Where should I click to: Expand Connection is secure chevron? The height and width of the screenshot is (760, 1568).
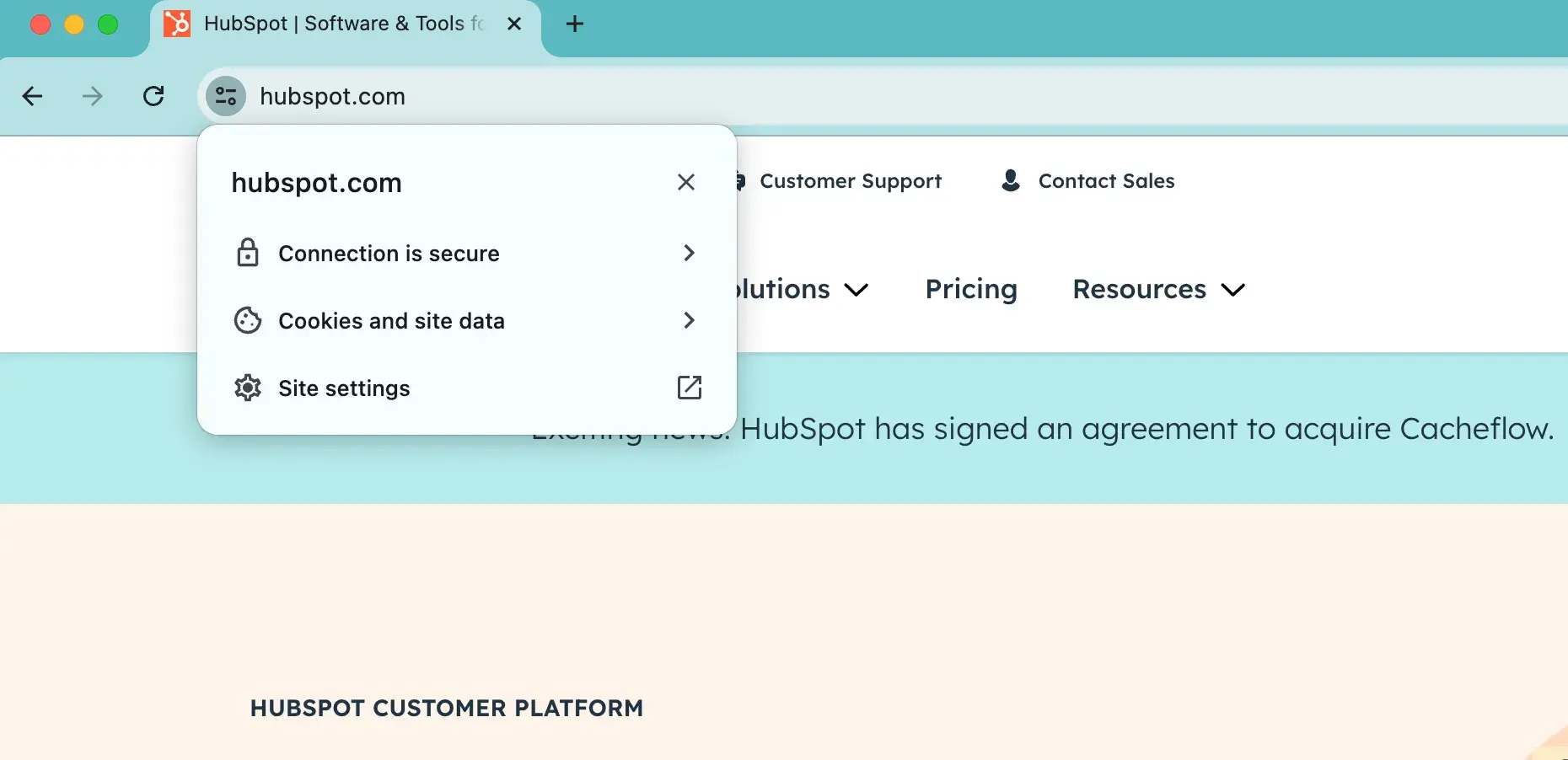click(689, 253)
